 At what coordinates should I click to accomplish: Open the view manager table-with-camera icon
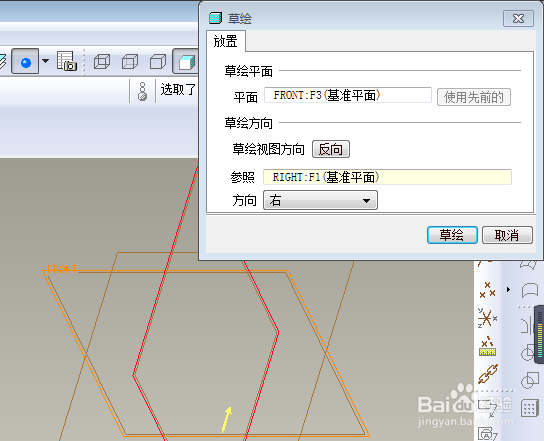click(x=67, y=61)
